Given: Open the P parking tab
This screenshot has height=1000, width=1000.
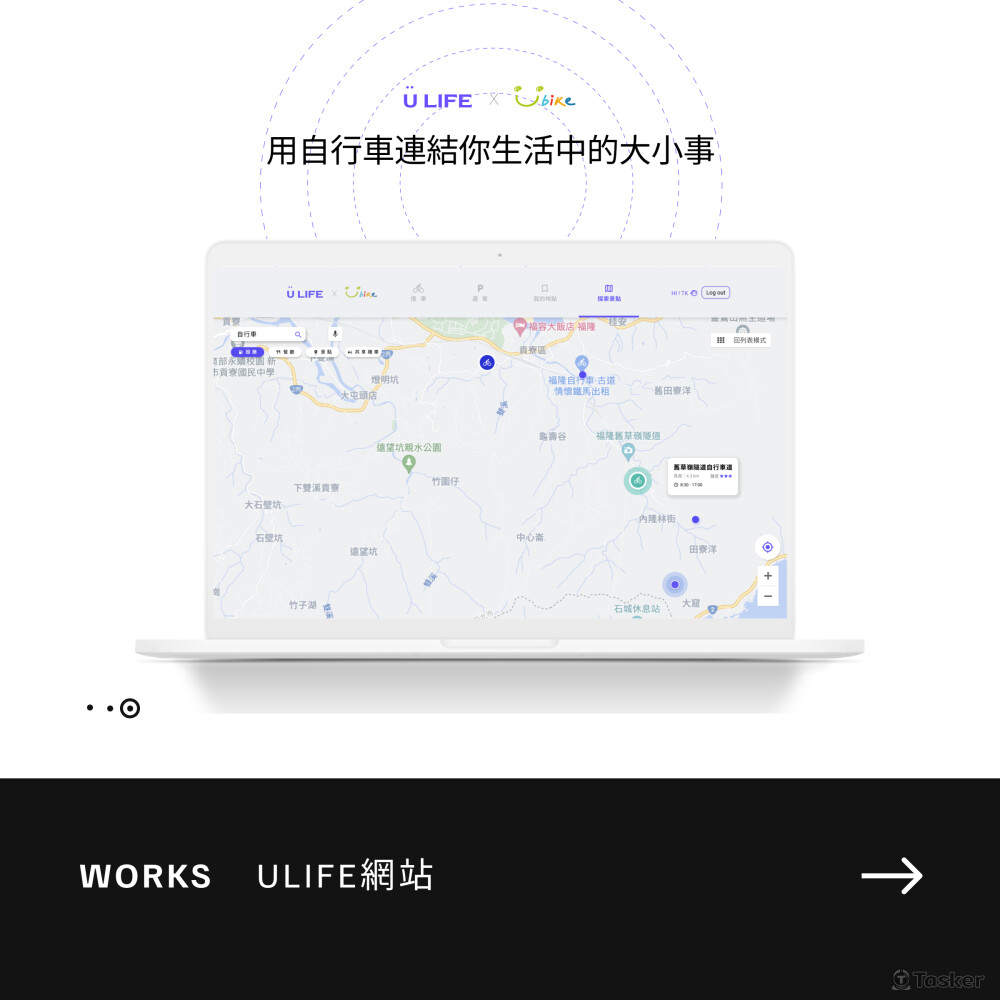Looking at the screenshot, I should (480, 293).
